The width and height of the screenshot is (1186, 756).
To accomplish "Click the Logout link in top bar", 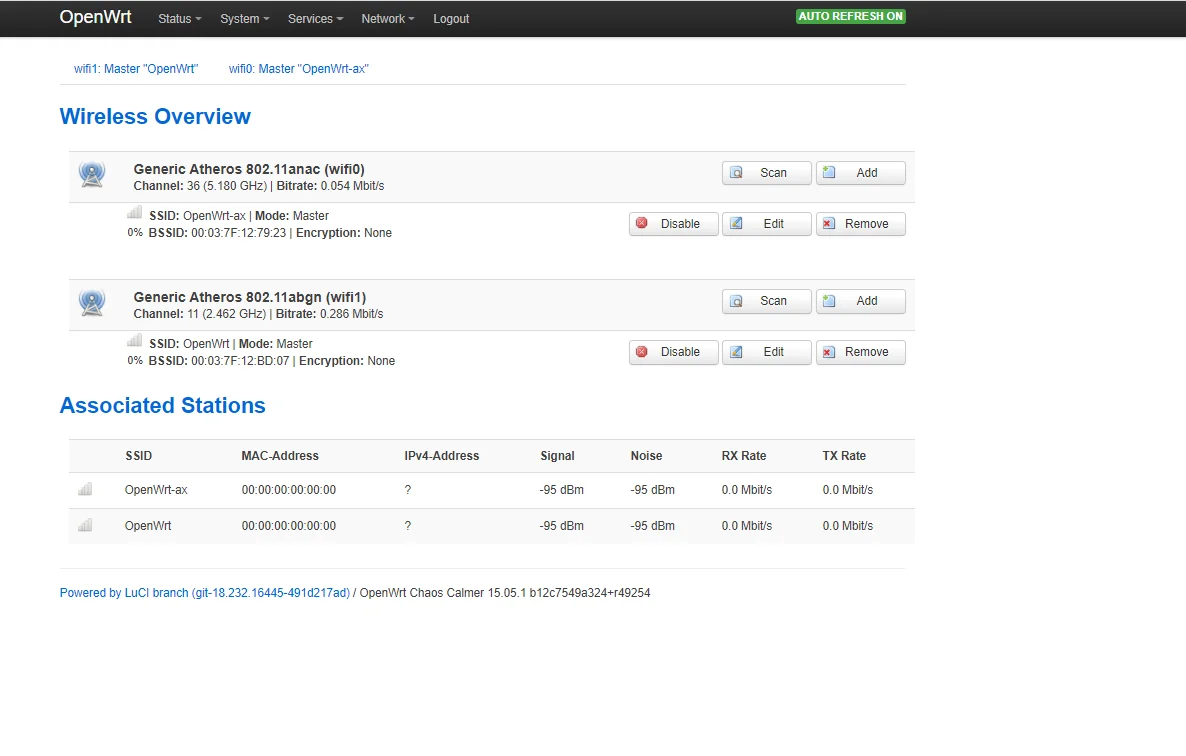I will tap(451, 19).
